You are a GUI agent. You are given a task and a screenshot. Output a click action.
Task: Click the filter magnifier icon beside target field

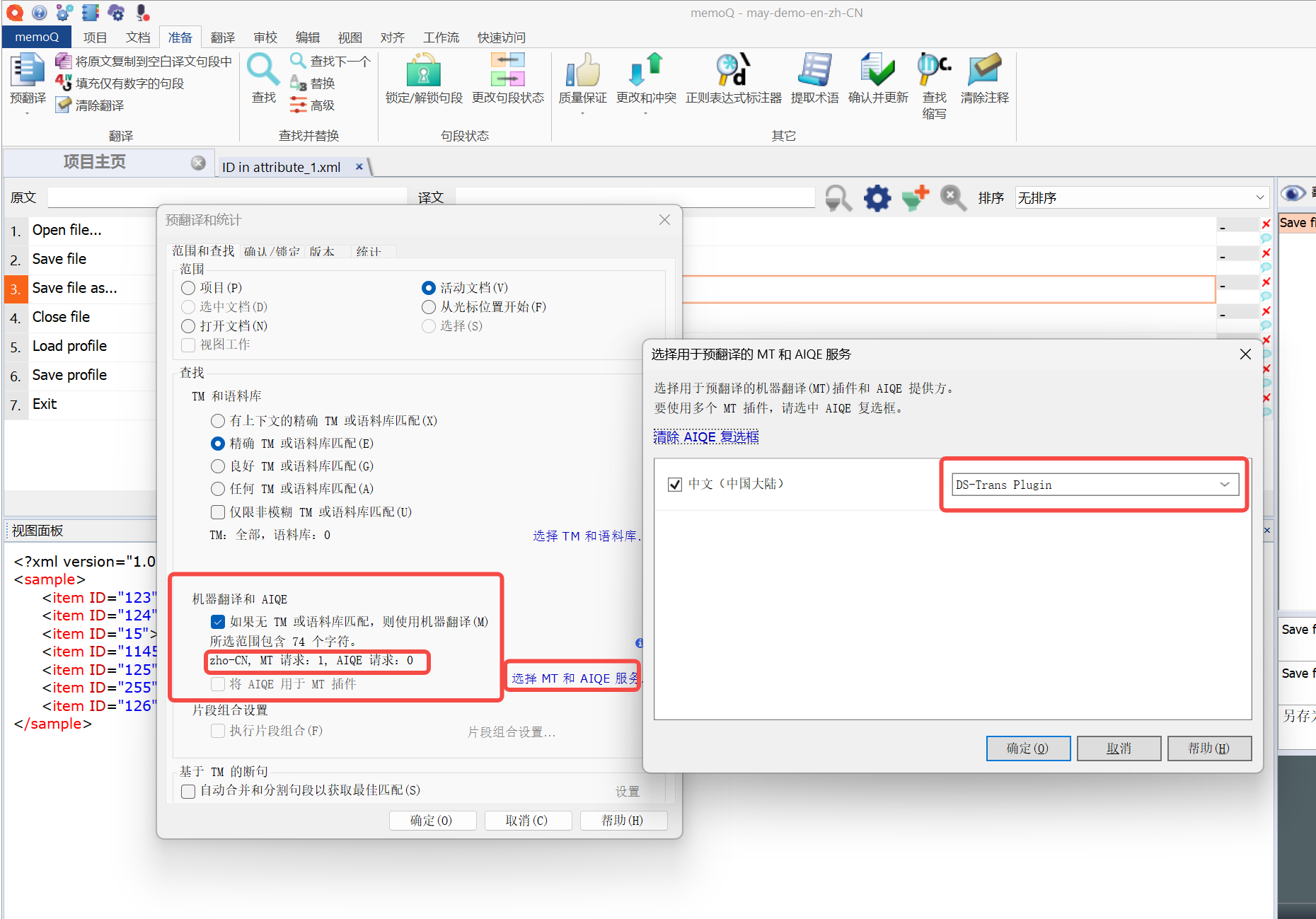coord(838,198)
